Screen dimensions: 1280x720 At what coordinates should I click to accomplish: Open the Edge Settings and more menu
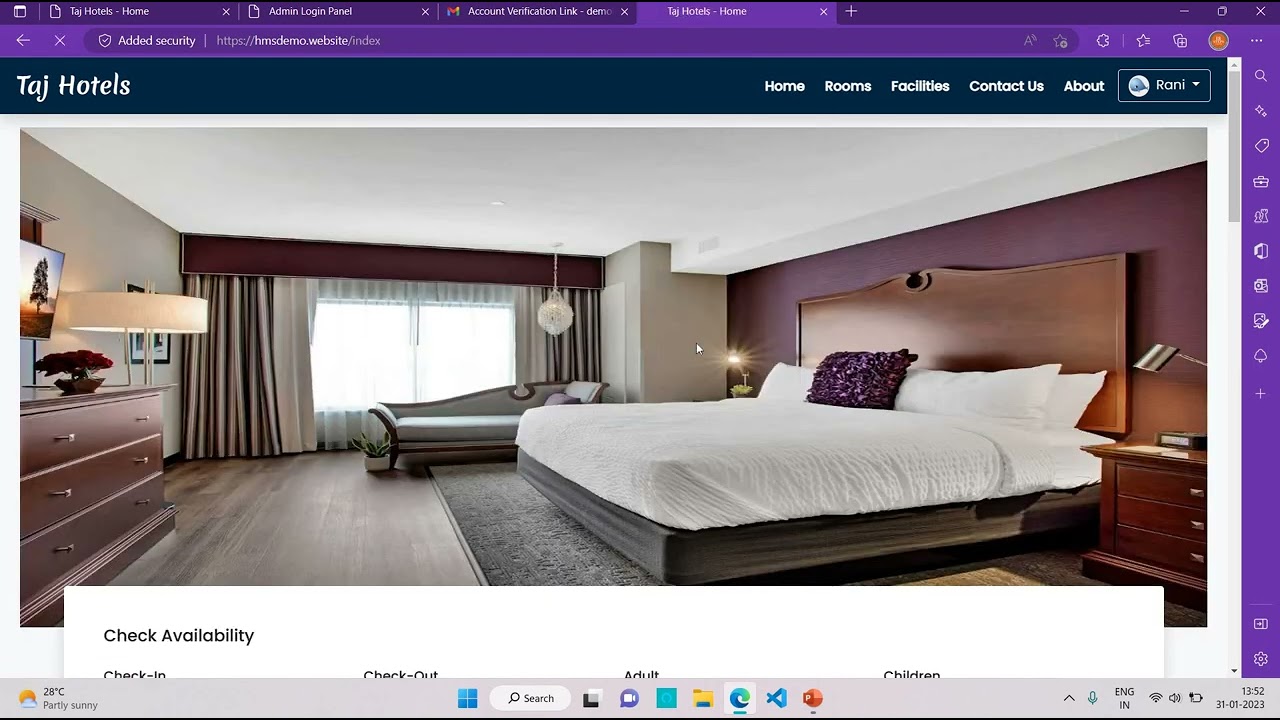tap(1257, 41)
